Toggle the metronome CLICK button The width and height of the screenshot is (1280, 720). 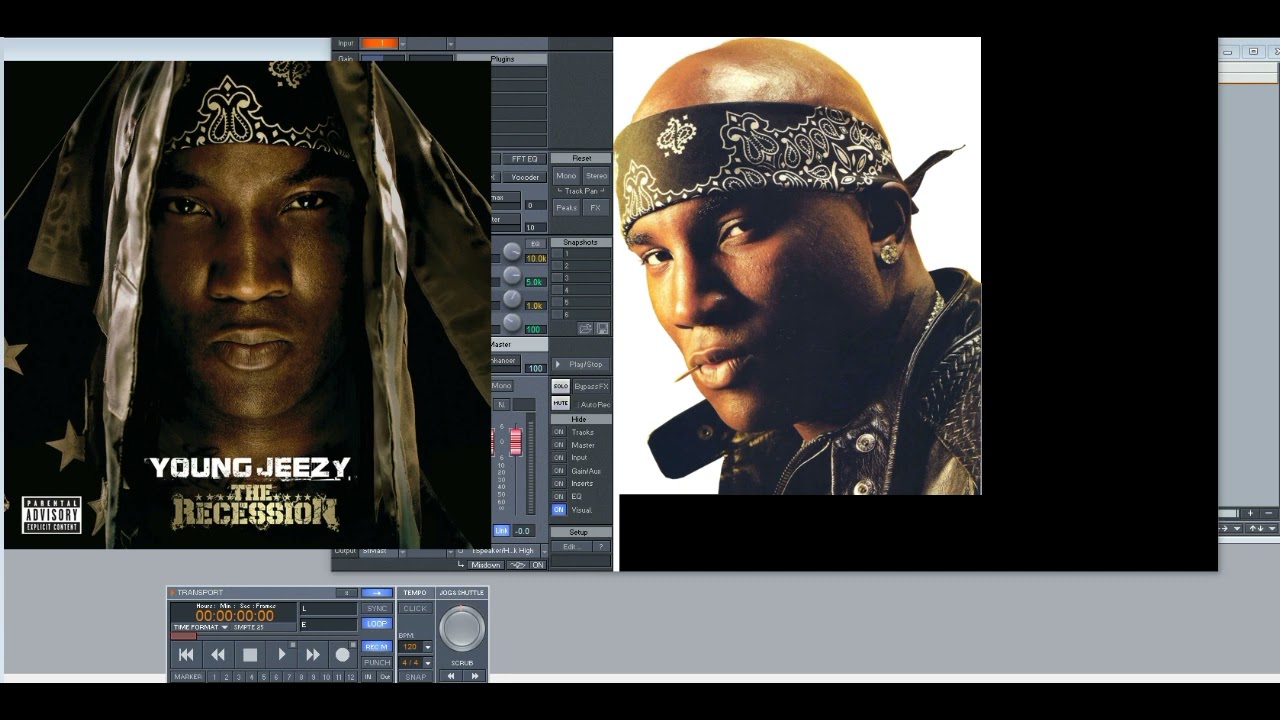point(415,608)
